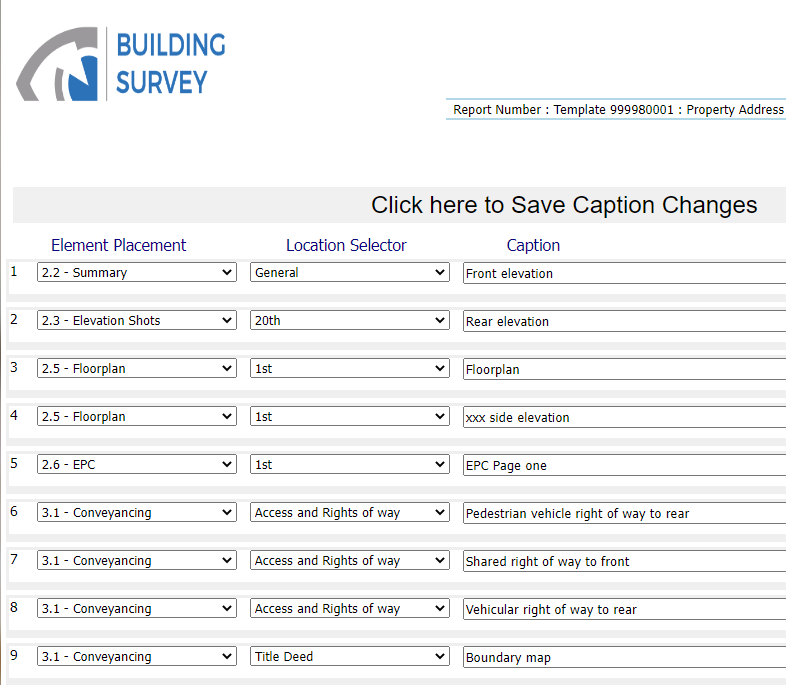786x685 pixels.
Task: Click the Floorplan caption input
Action: pos(622,369)
